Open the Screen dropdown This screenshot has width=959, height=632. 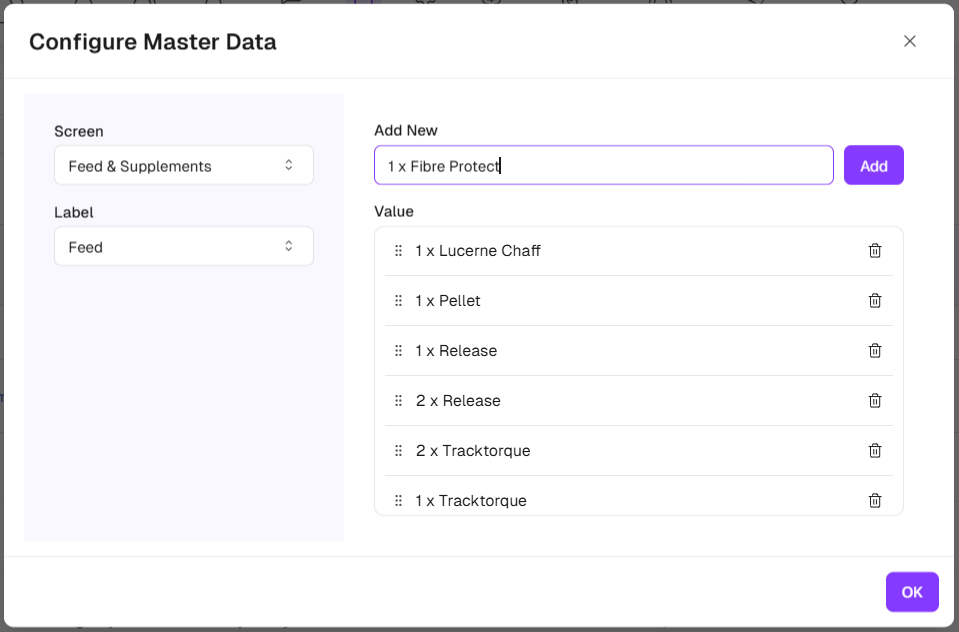[183, 166]
